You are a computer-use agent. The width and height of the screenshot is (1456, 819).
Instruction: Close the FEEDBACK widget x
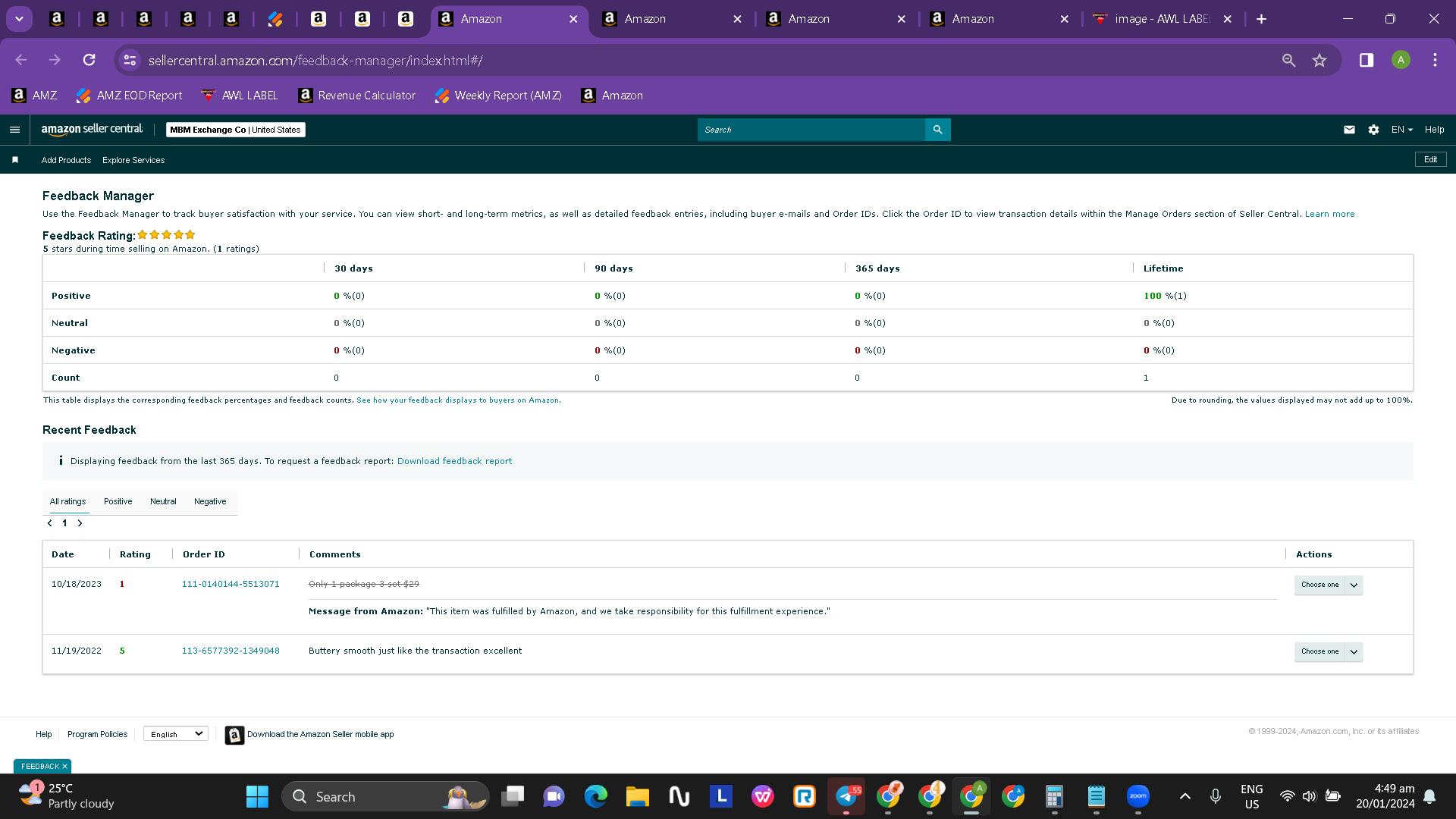65,767
